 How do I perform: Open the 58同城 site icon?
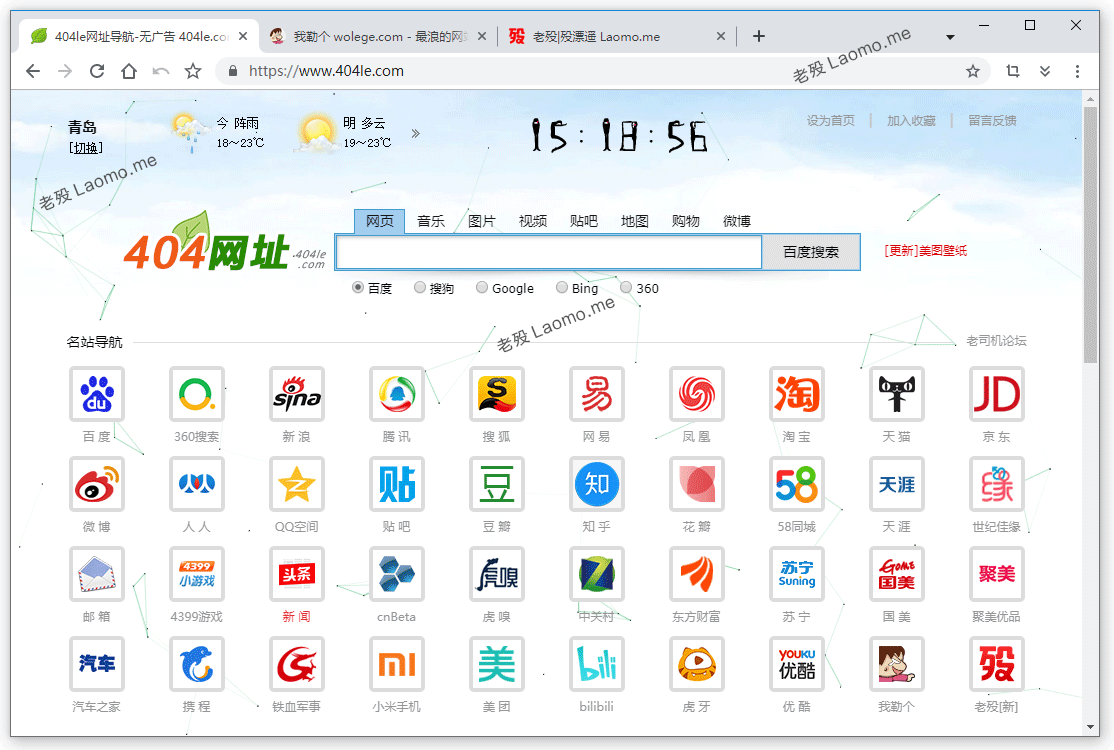coord(796,484)
